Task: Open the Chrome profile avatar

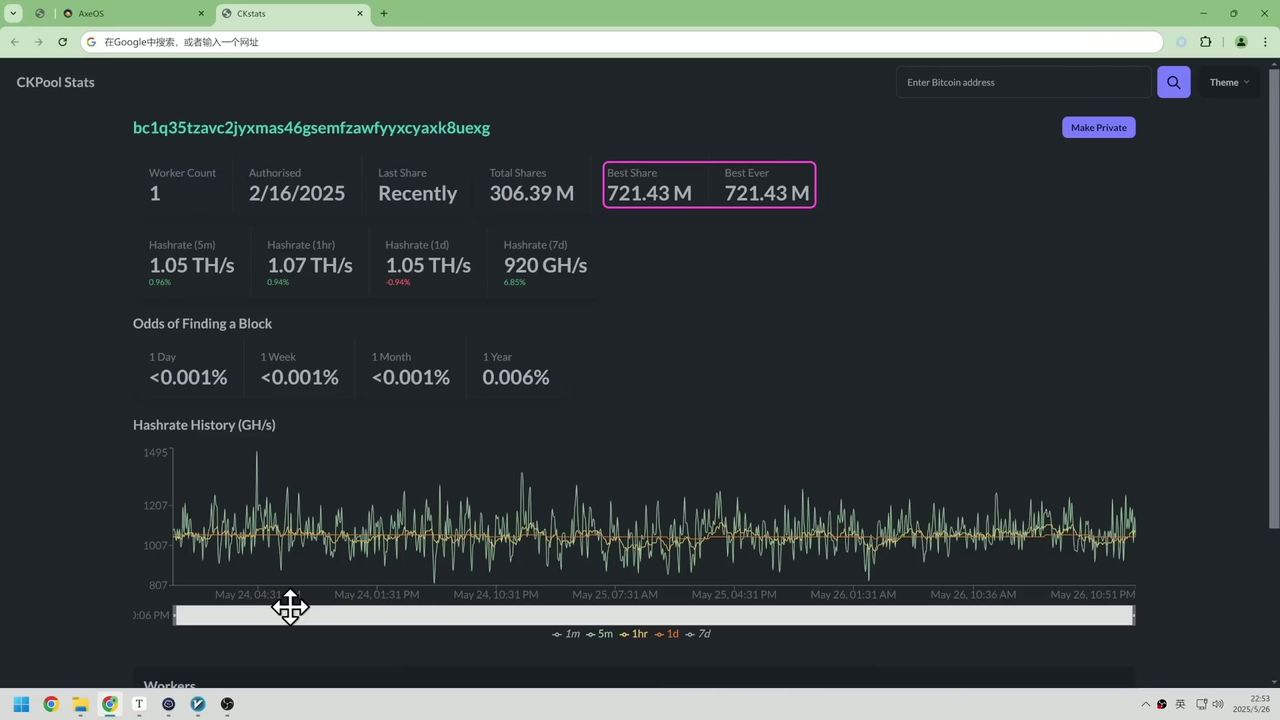Action: click(1241, 42)
